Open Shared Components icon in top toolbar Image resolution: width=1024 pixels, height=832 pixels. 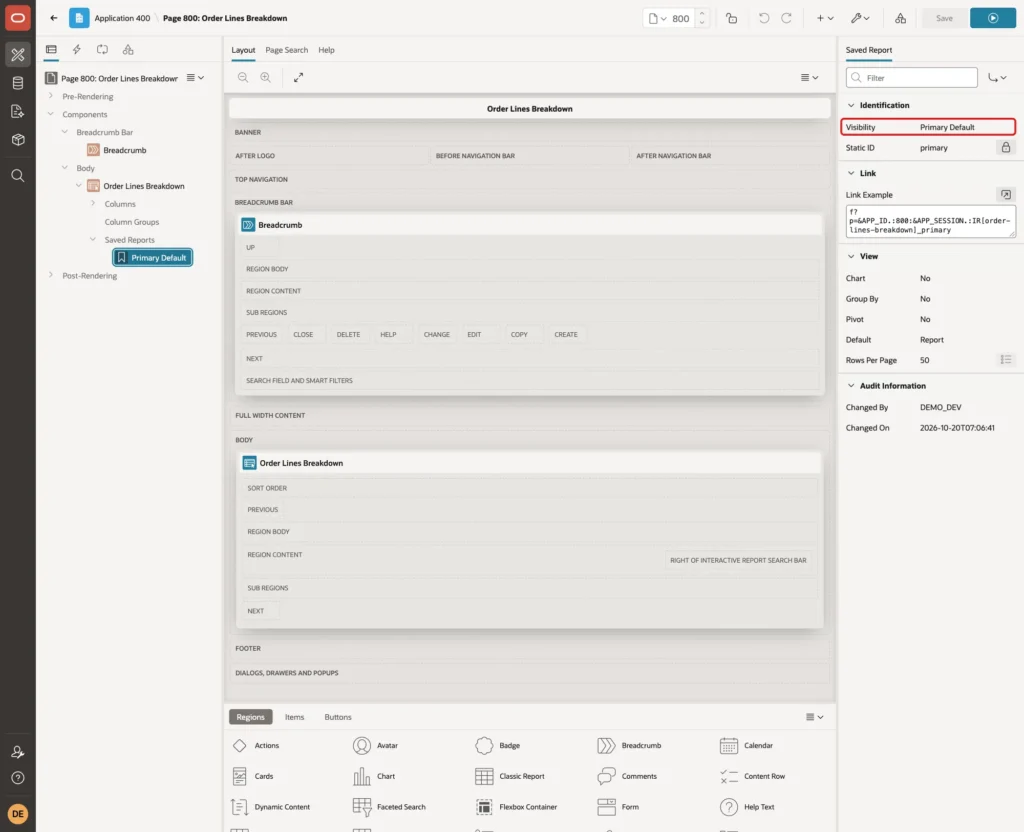[901, 18]
